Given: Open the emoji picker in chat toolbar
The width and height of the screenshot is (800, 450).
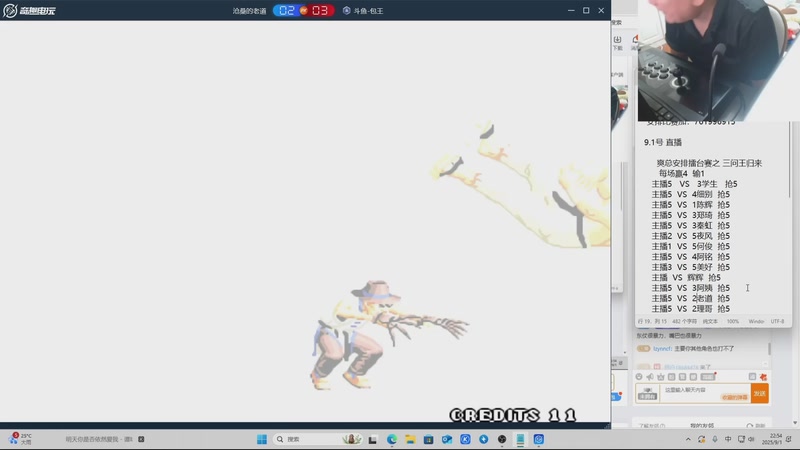Looking at the screenshot, I should (639, 377).
